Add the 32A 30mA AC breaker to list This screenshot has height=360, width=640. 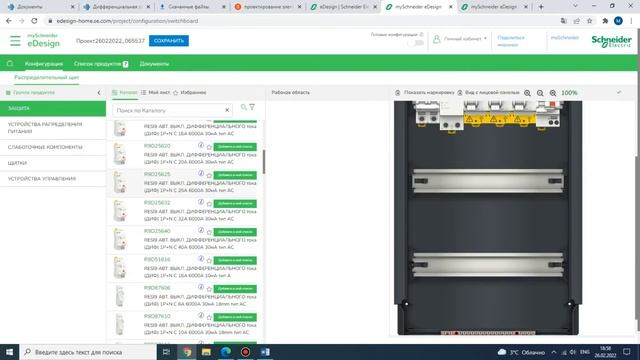(235, 204)
